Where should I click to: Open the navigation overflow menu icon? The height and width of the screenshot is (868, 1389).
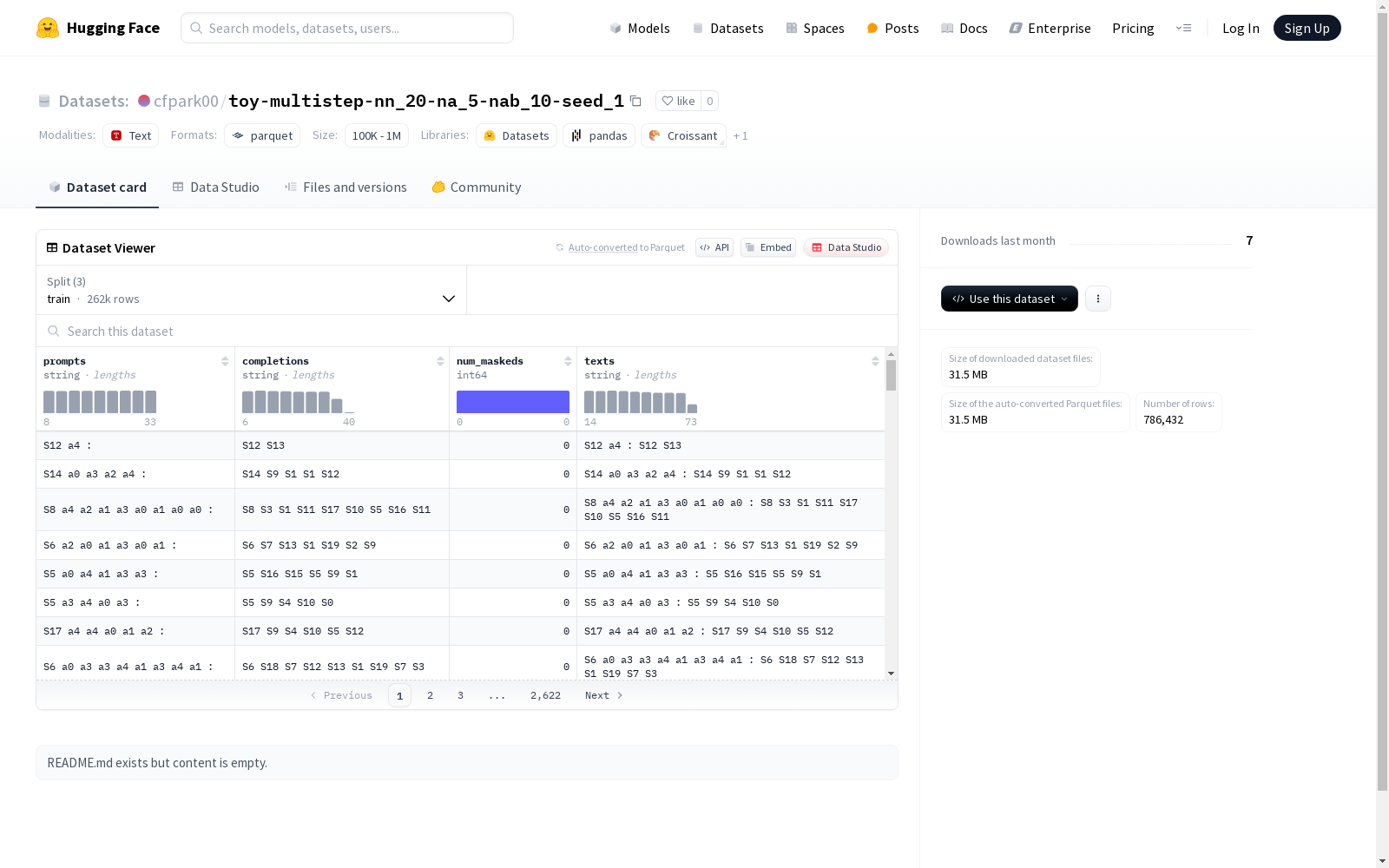[1183, 28]
